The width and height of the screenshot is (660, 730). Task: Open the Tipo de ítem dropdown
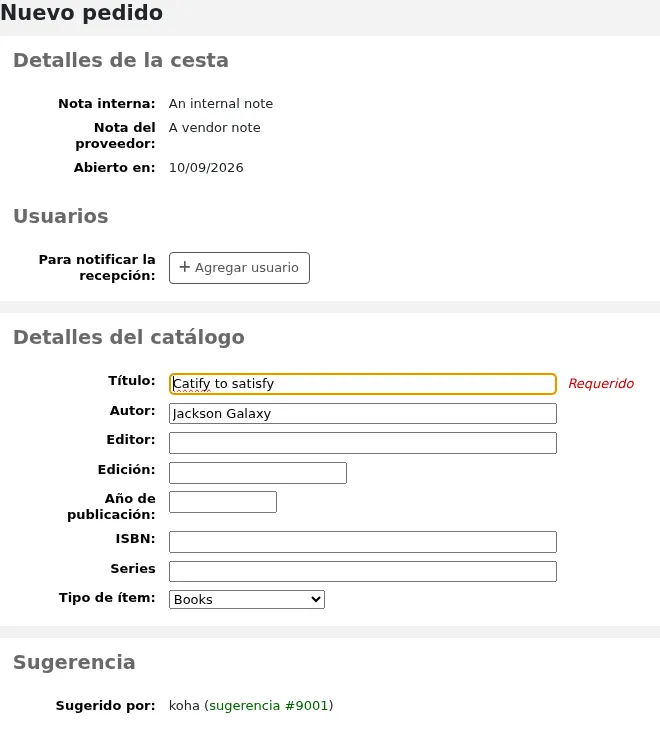(x=247, y=600)
